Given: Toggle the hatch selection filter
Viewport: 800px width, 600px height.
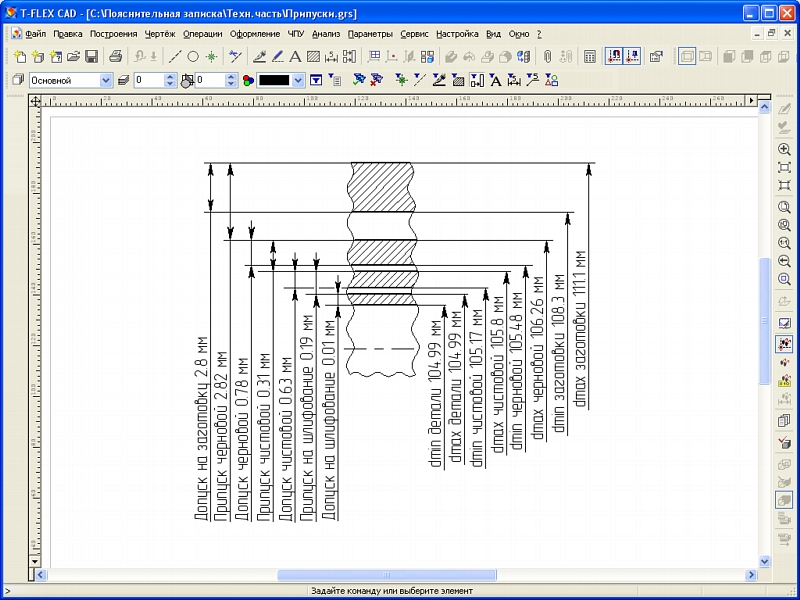Looking at the screenshot, I should click(x=458, y=80).
